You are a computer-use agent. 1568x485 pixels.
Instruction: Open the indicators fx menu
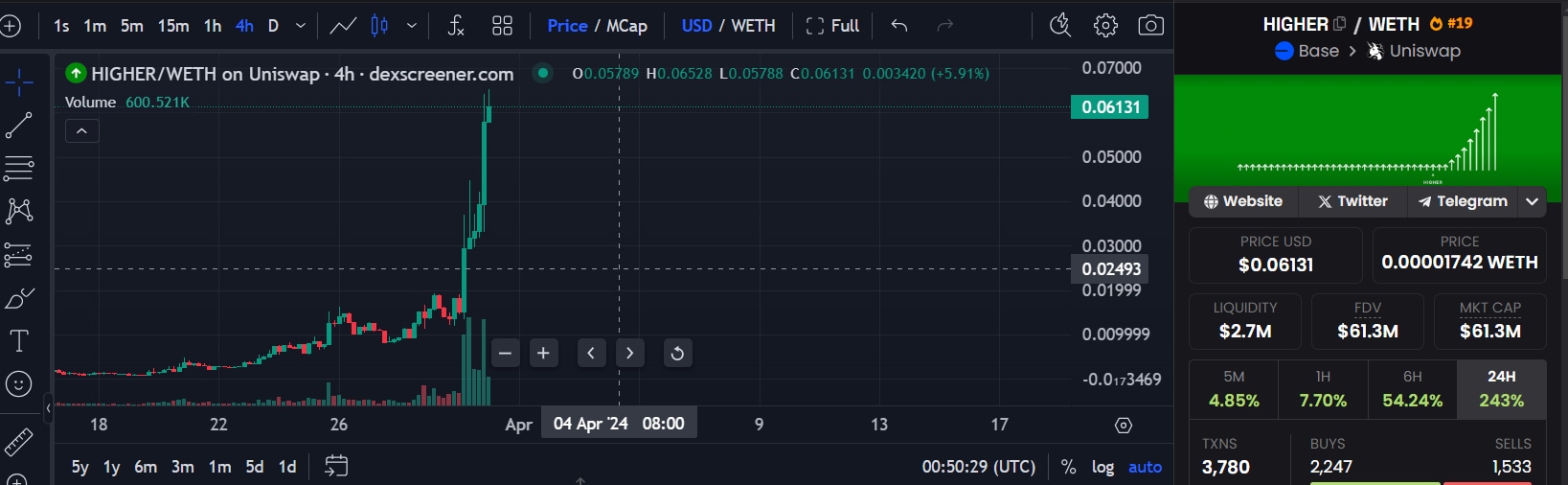(456, 26)
